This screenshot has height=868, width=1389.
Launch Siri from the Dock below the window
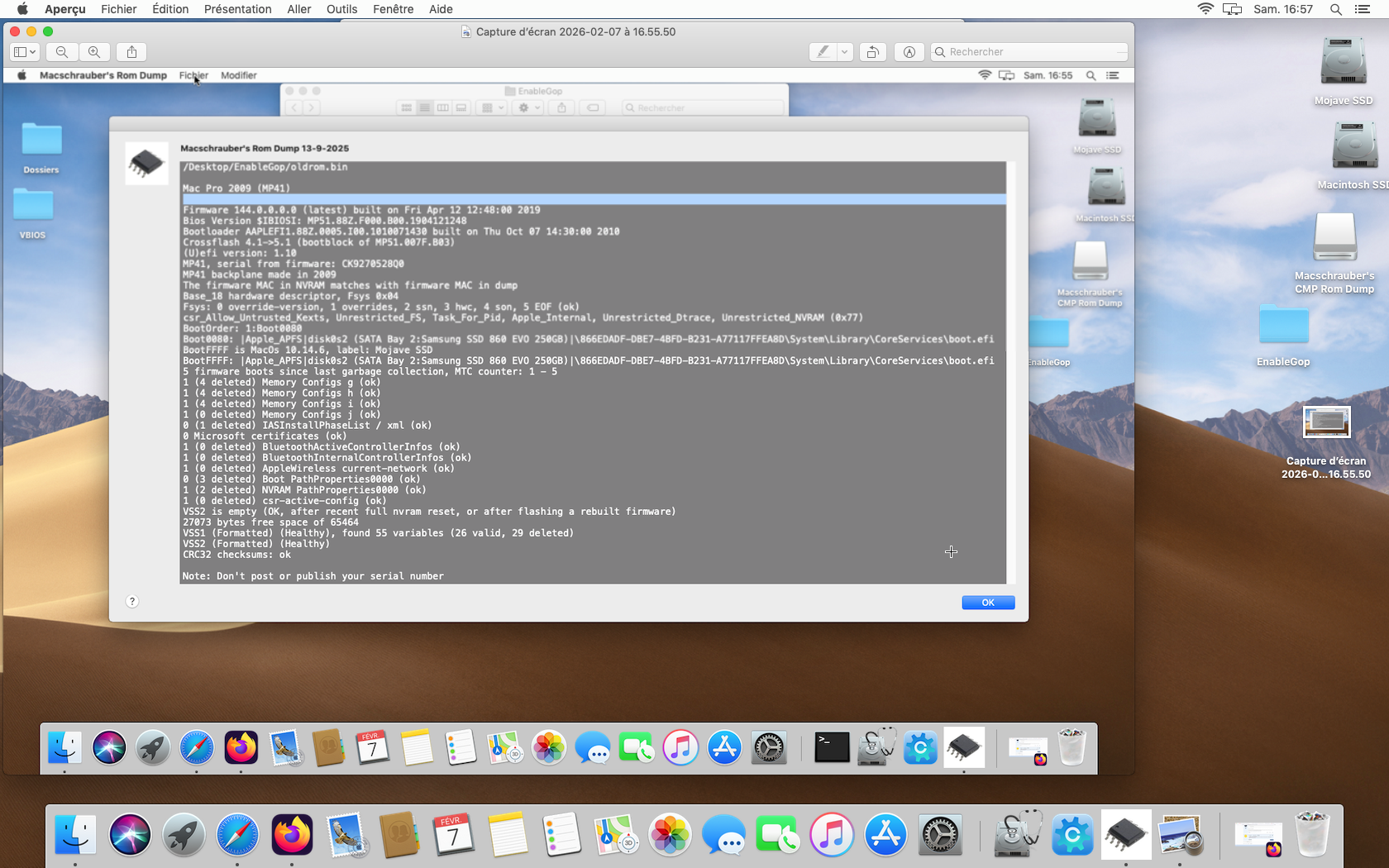click(130, 834)
